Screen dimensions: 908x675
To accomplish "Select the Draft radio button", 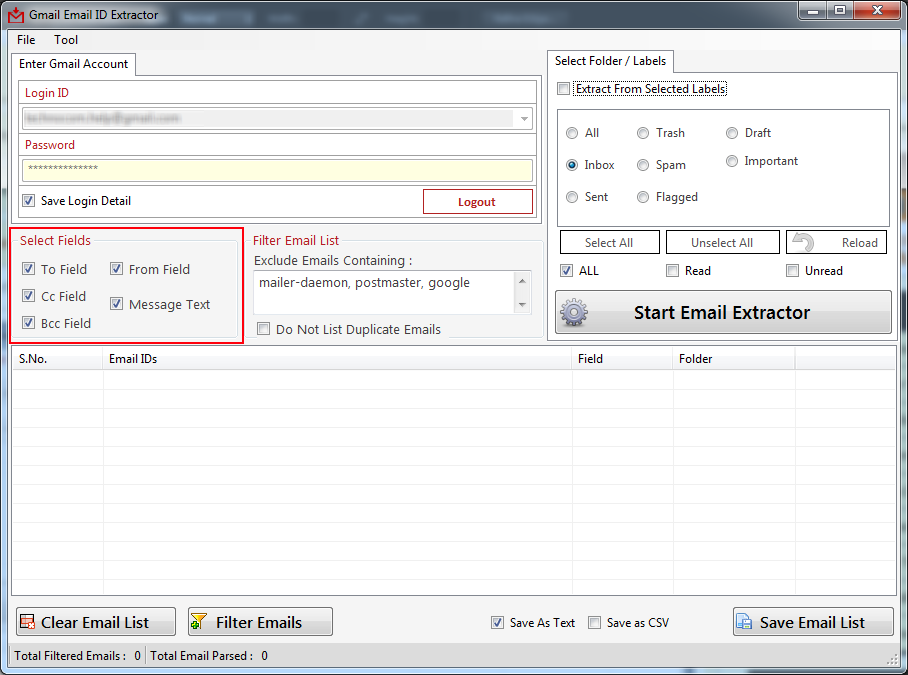I will (732, 133).
